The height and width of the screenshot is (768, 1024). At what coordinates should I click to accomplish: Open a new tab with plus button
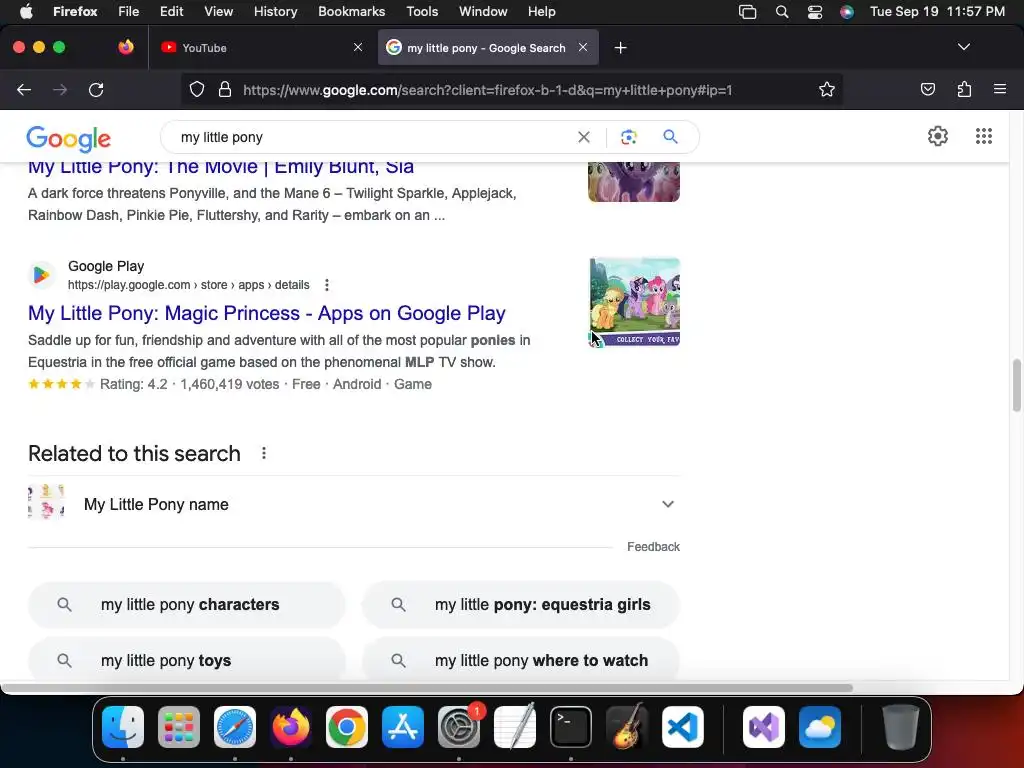pos(620,48)
